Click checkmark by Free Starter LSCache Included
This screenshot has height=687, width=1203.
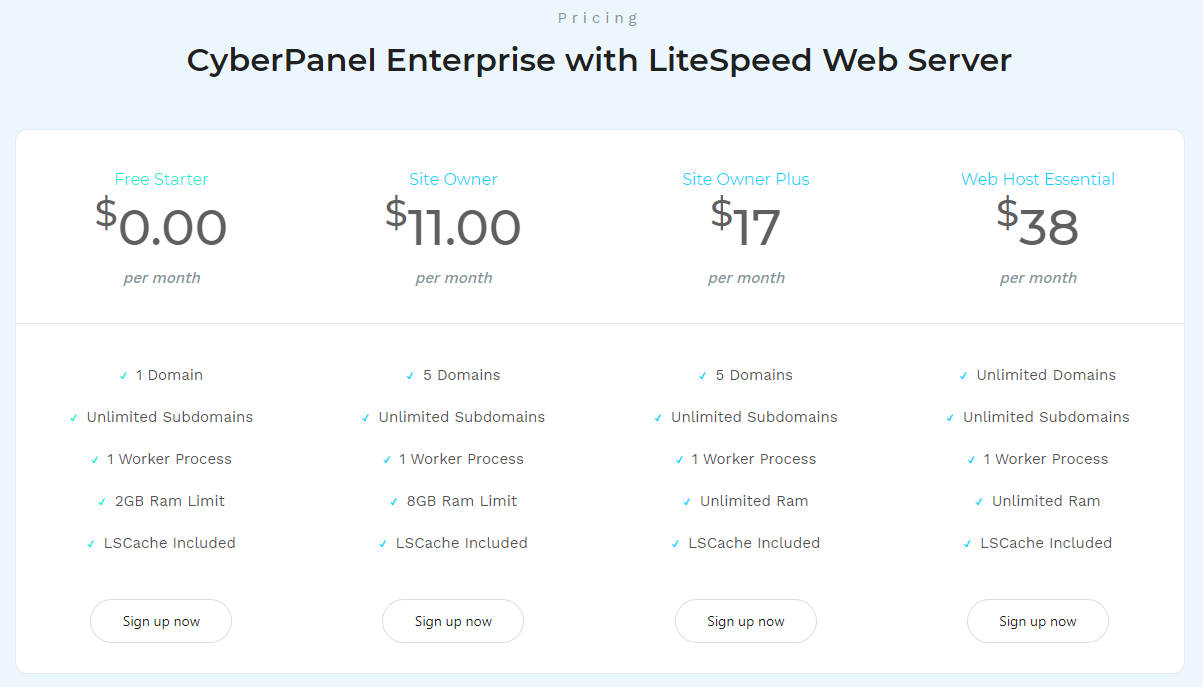pos(91,544)
